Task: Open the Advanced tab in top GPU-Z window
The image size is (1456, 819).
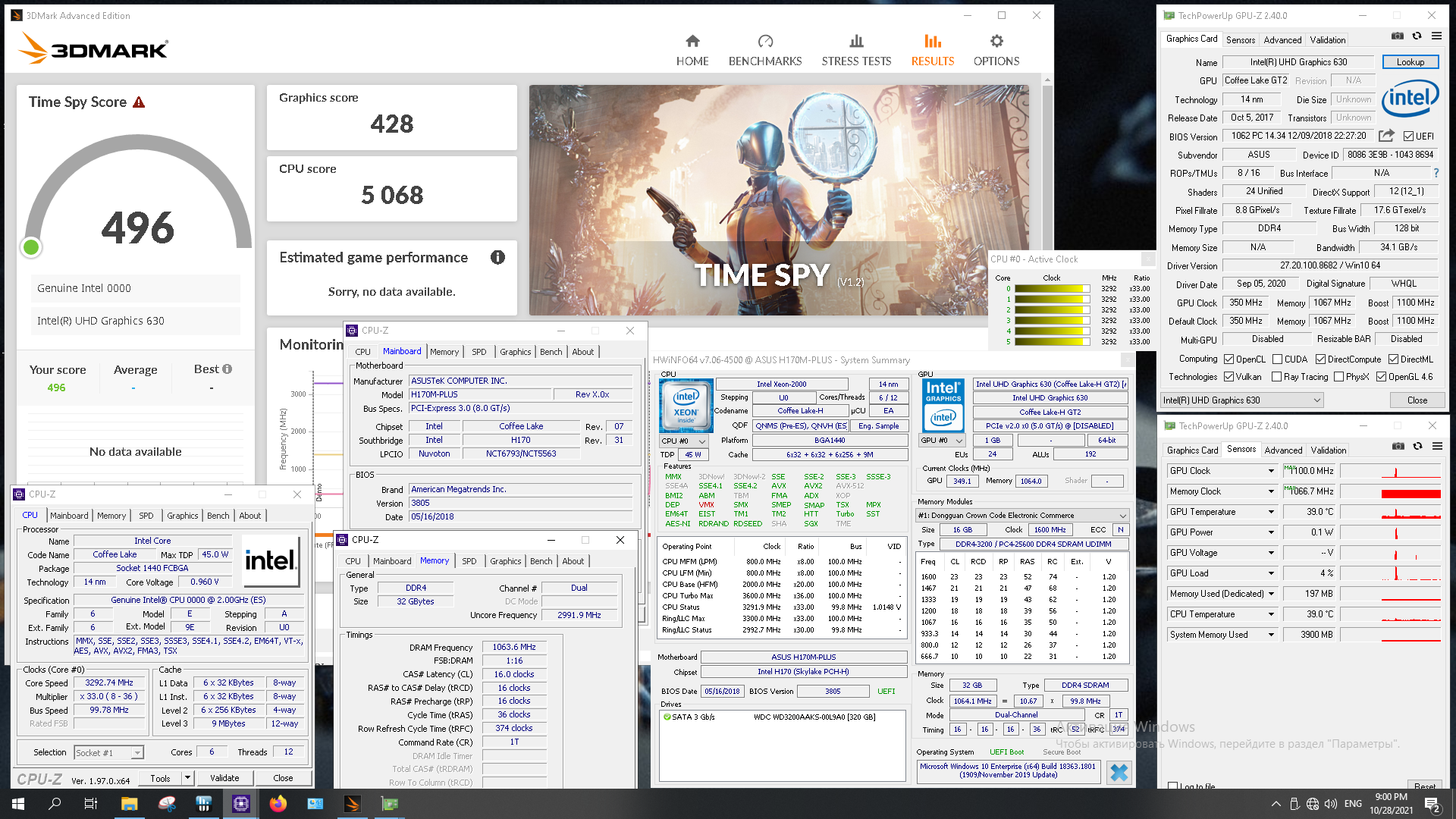Action: [x=1282, y=40]
